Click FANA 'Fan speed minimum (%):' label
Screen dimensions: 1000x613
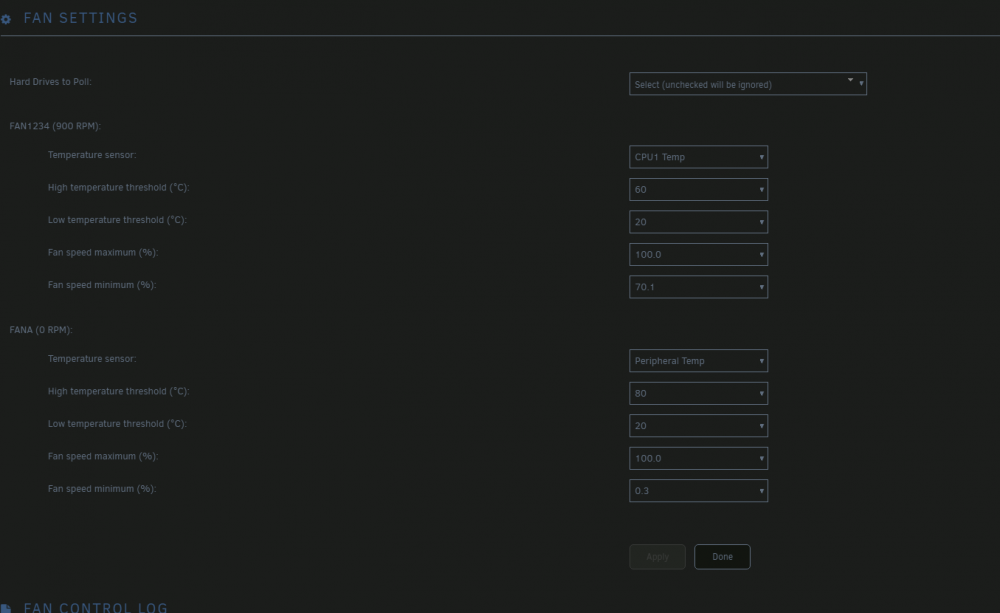click(102, 489)
